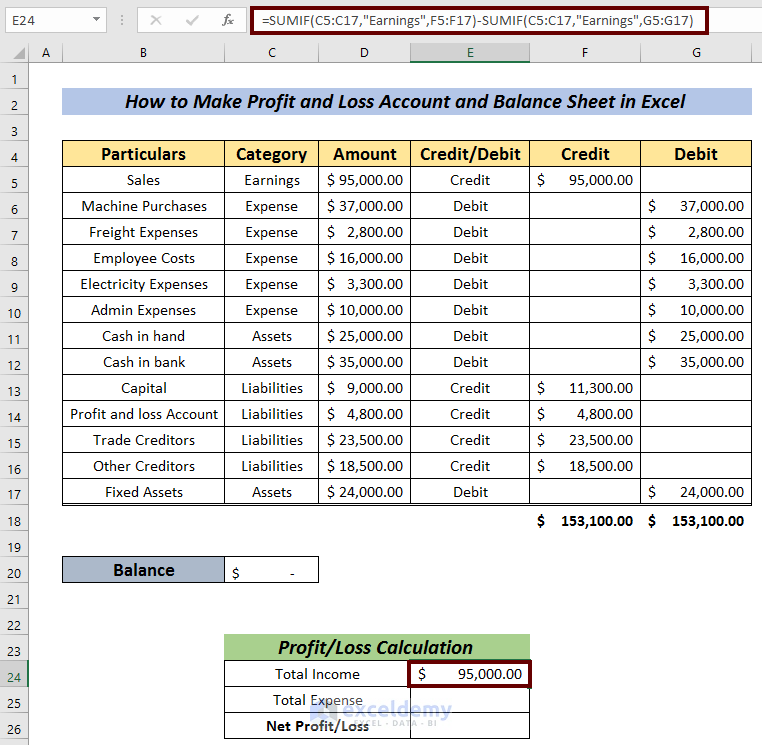This screenshot has height=745, width=762.
Task: Click the Enter checkmark formula bar icon
Action: point(192,20)
